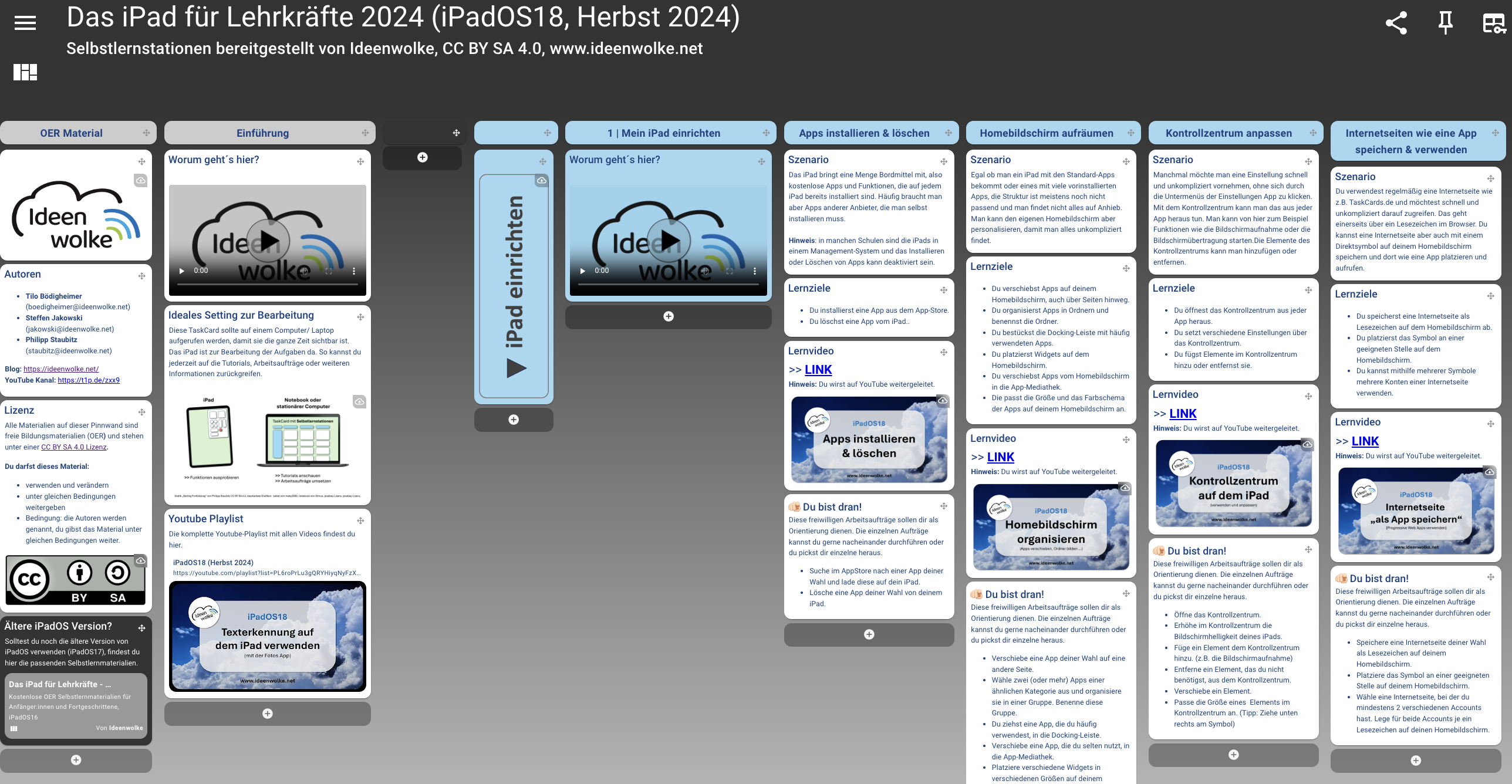
Task: Open the Texterkennung auf dem iPad playlist thumbnail
Action: (267, 637)
